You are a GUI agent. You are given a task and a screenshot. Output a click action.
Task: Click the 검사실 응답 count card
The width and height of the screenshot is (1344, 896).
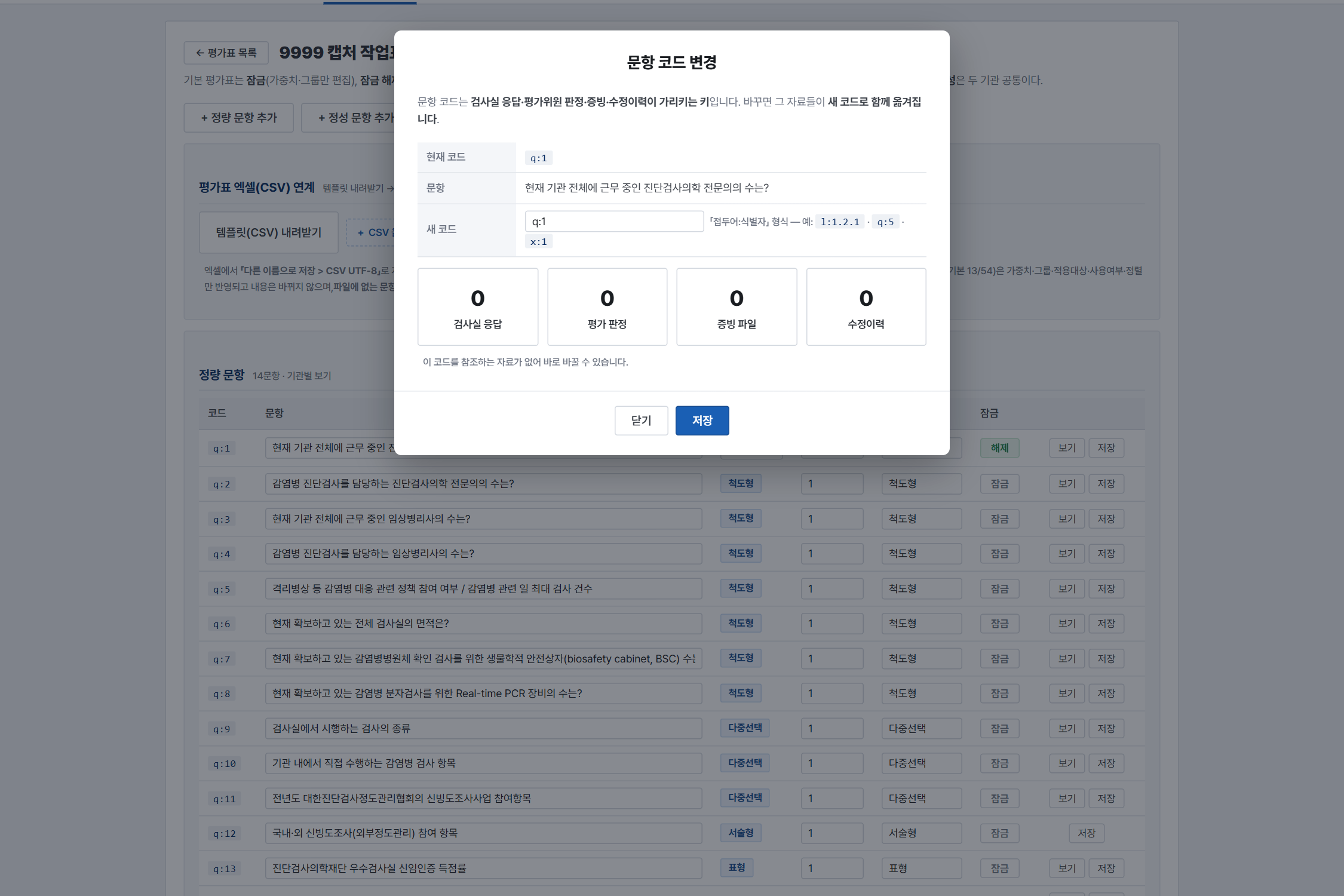tap(478, 307)
